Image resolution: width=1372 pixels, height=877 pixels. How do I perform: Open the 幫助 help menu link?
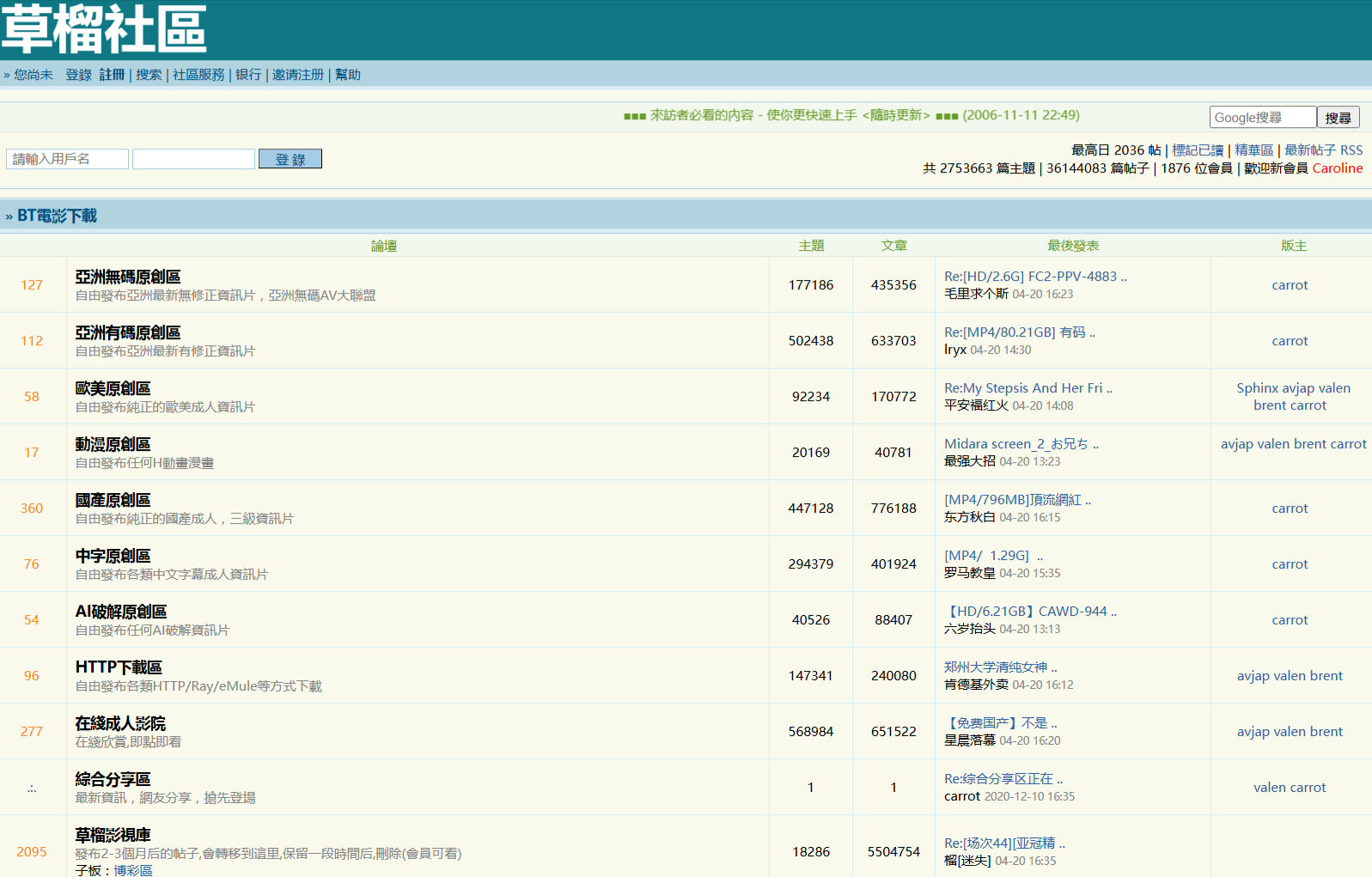point(348,75)
